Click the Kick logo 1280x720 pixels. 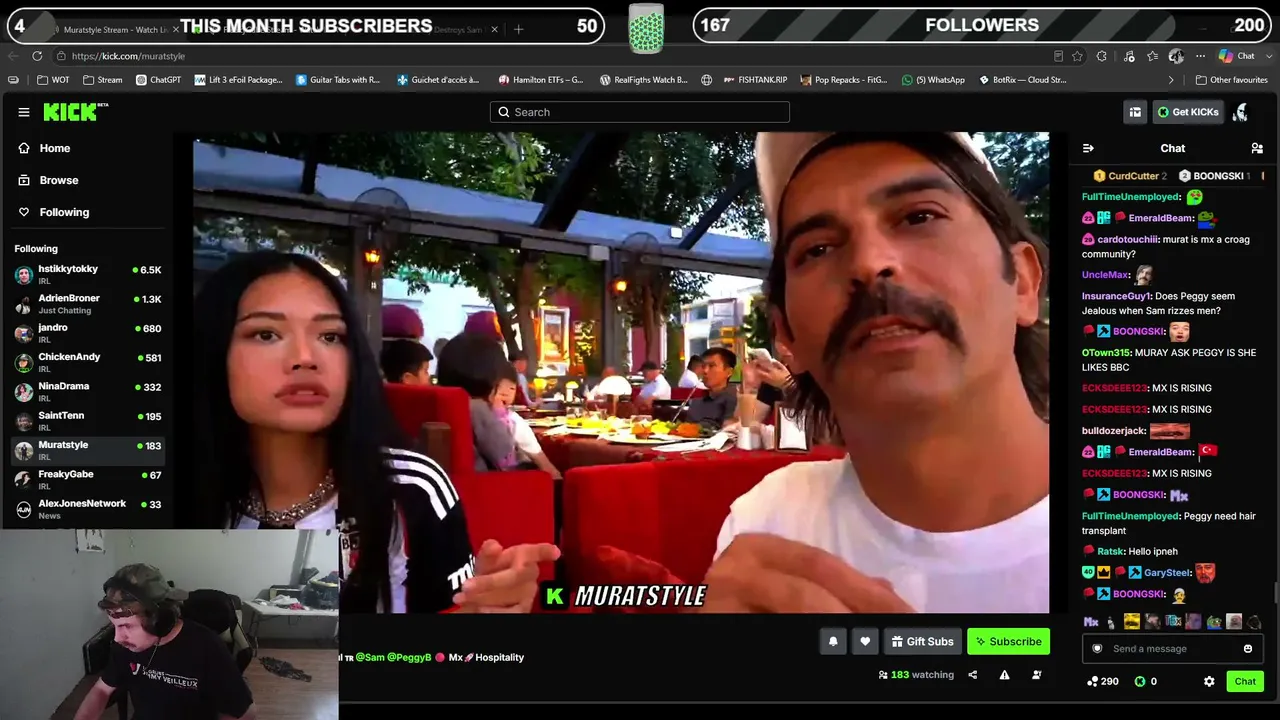[75, 112]
